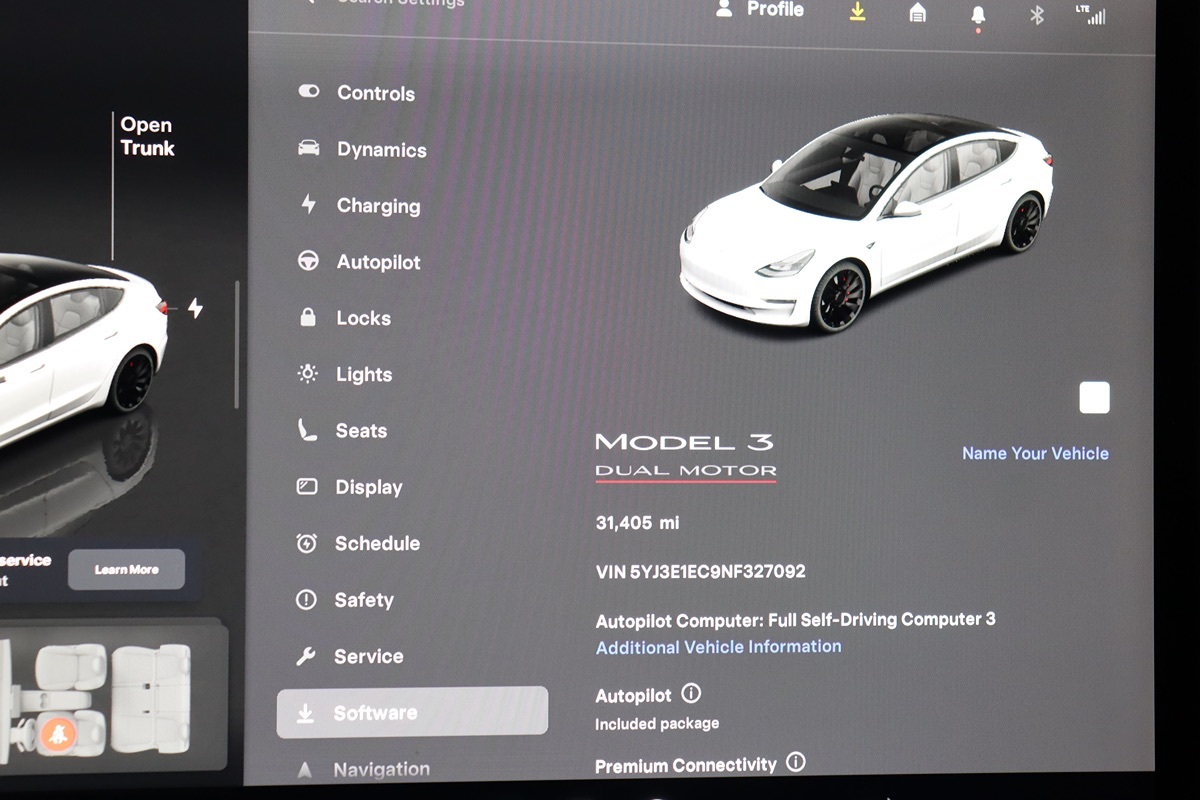Viewport: 1200px width, 800px height.
Task: Tap Open Trunk on the car view
Action: pos(147,137)
